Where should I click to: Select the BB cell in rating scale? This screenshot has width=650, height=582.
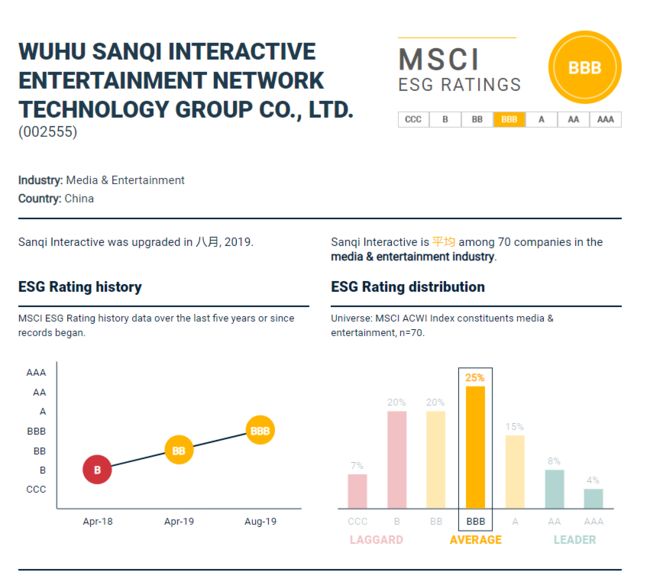coord(477,119)
